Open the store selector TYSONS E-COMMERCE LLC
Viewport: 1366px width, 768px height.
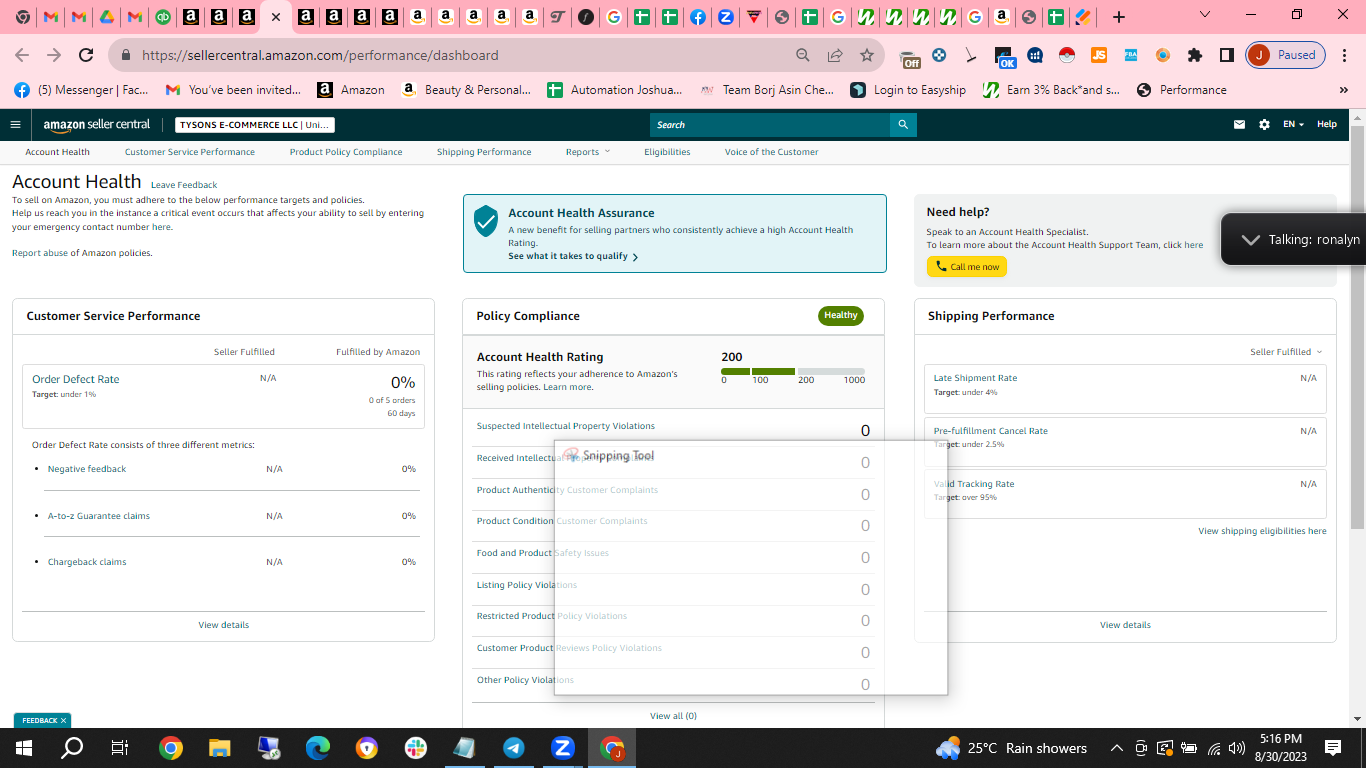pos(255,125)
